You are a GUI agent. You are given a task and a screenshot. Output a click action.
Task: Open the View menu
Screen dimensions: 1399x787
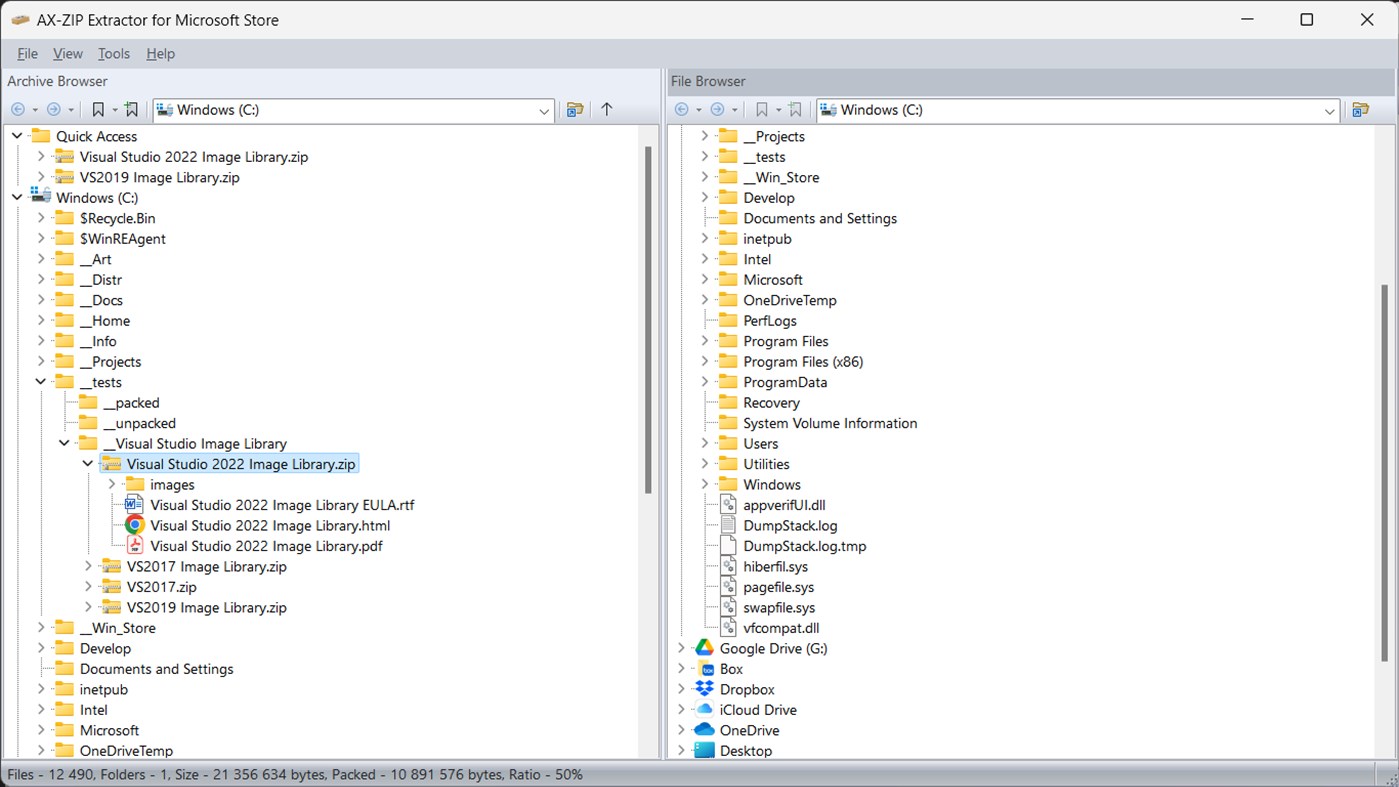[x=67, y=53]
